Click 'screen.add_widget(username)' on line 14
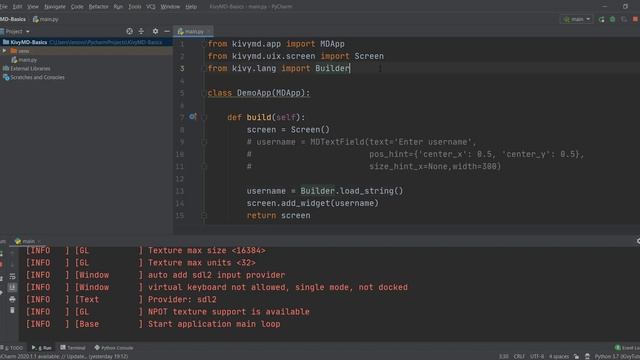640x360 pixels. [312, 203]
